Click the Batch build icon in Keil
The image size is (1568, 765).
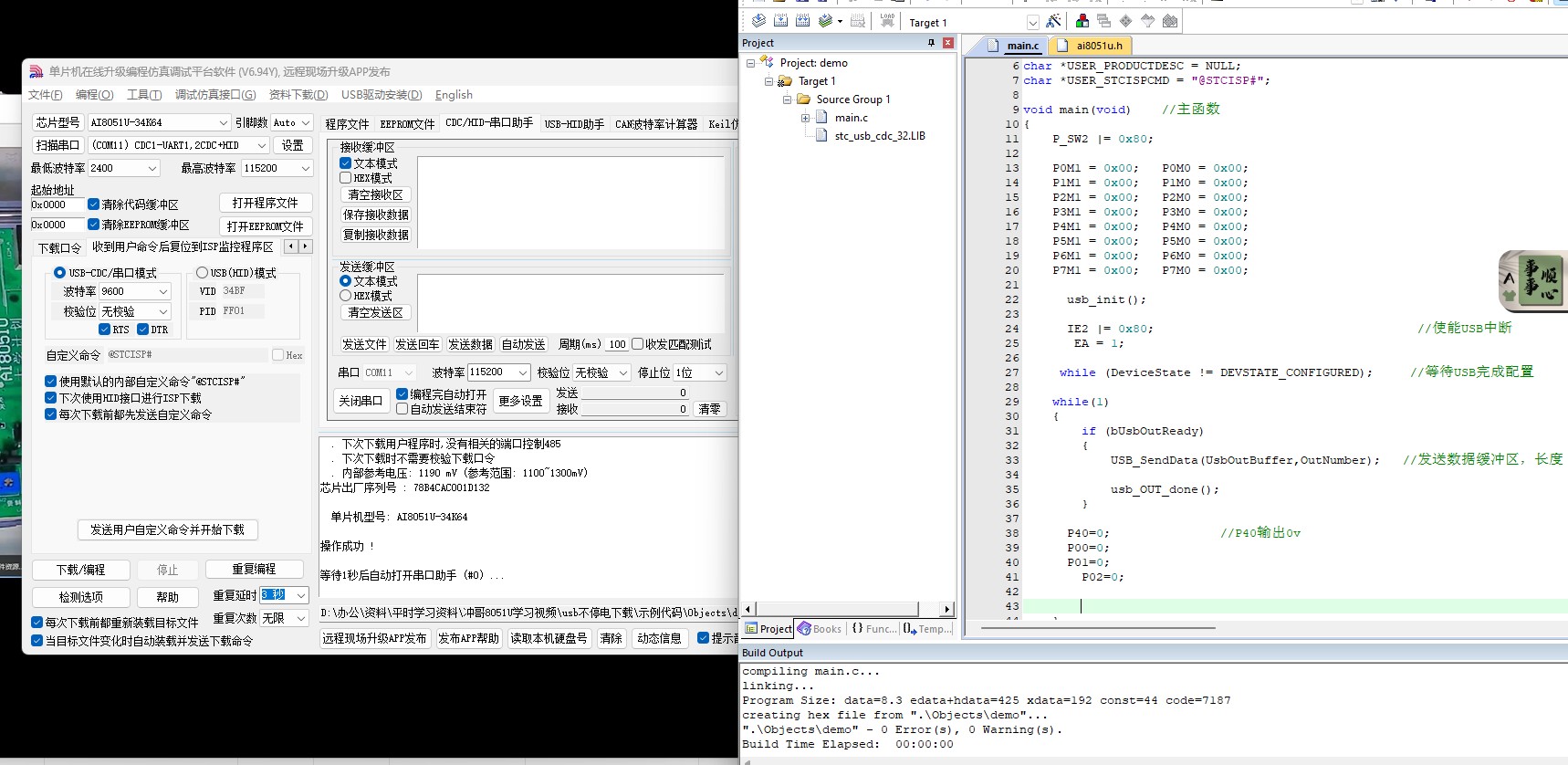pos(825,21)
